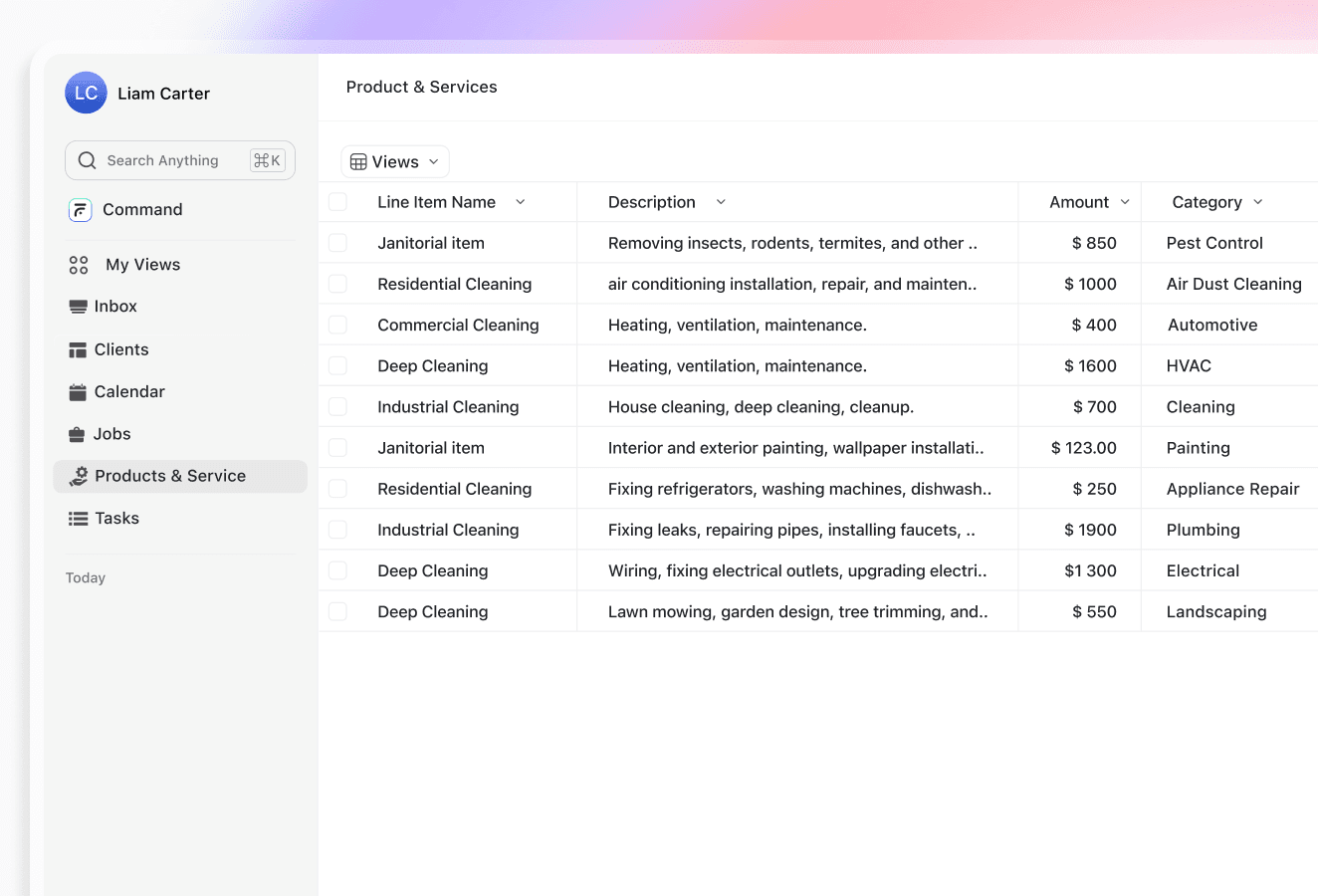Check the select-all checkbox in table header
The image size is (1318, 896).
click(x=337, y=201)
